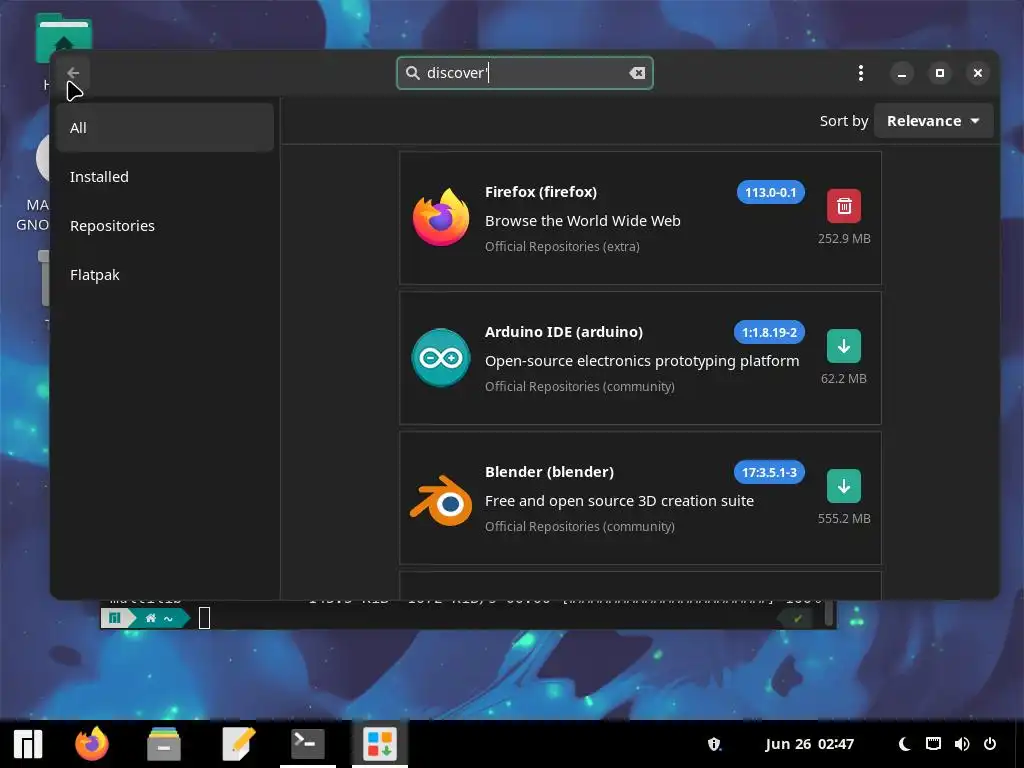Click the Blender app logo
The width and height of the screenshot is (1024, 768).
click(x=441, y=500)
